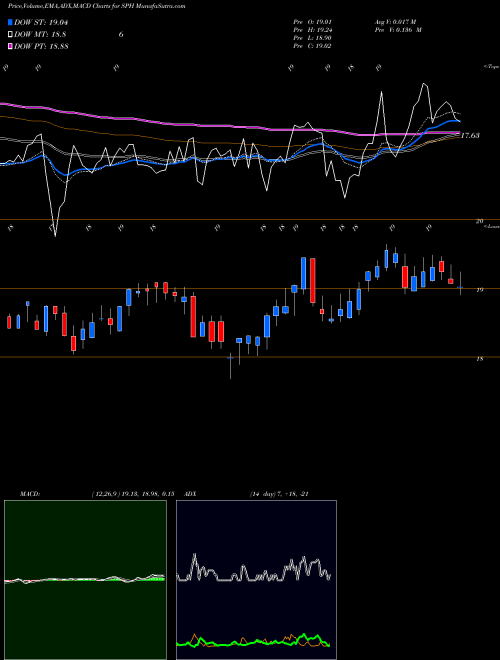Select the 'DOW MT: 18.8' legend label

(x=40, y=35)
